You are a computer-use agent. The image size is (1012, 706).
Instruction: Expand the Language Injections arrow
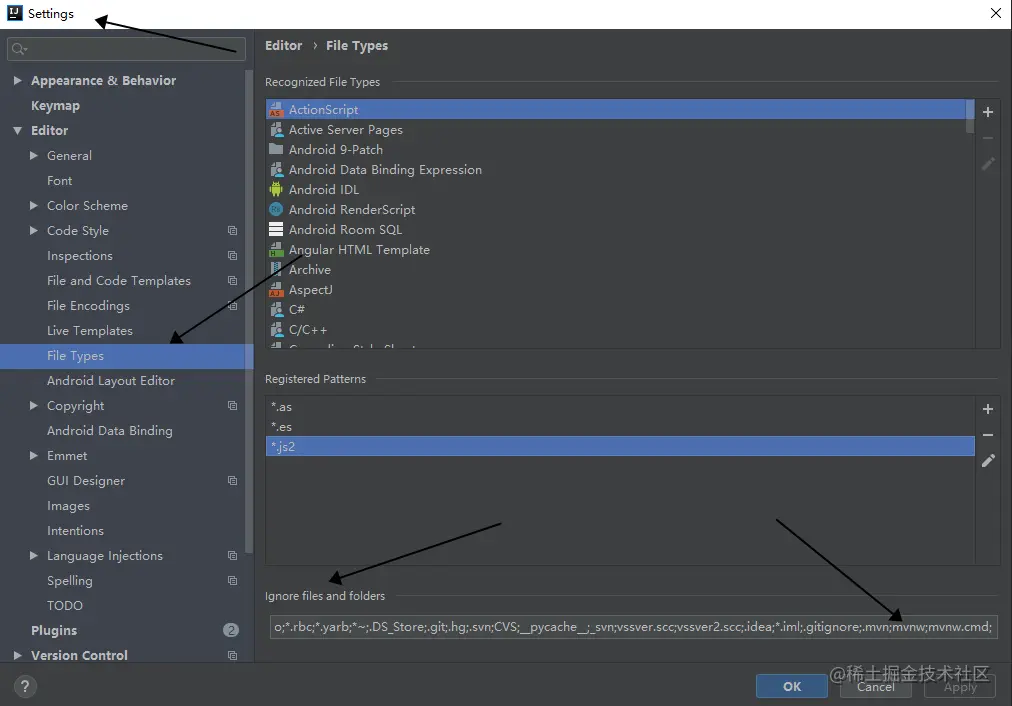point(34,556)
